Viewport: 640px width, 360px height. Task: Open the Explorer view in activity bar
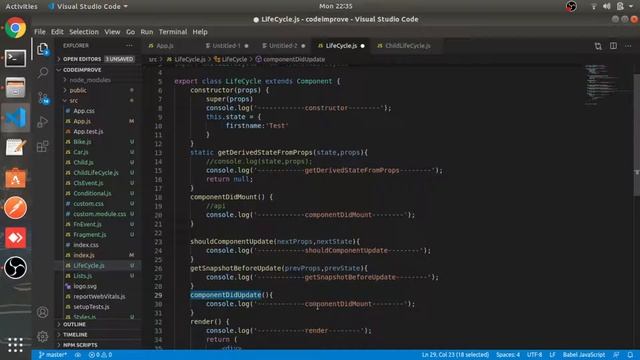[x=42, y=49]
